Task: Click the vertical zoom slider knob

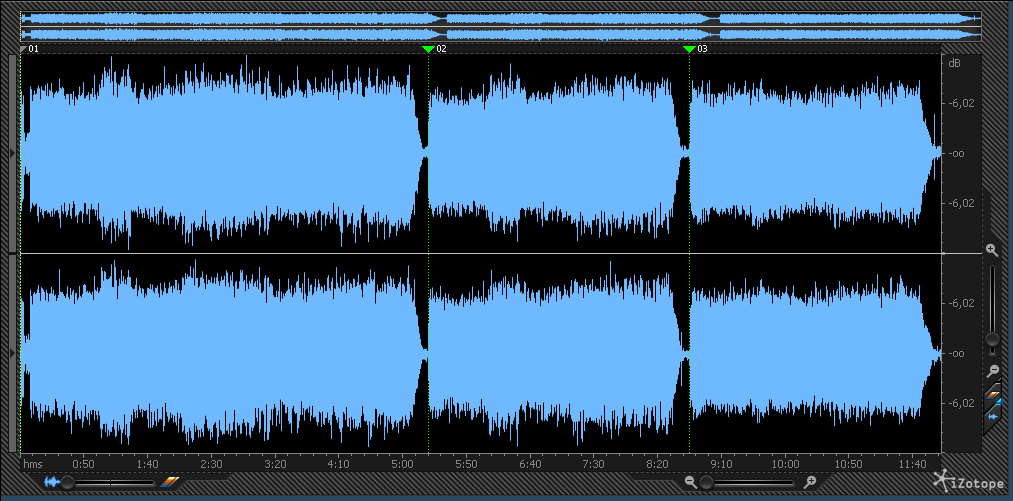Action: click(x=991, y=340)
